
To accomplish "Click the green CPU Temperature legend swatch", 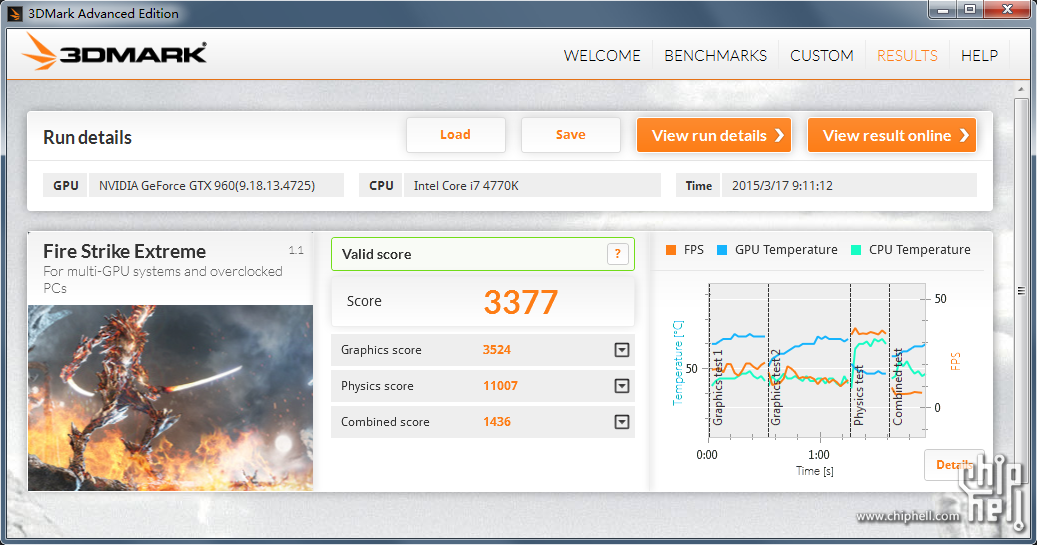I will (x=856, y=250).
